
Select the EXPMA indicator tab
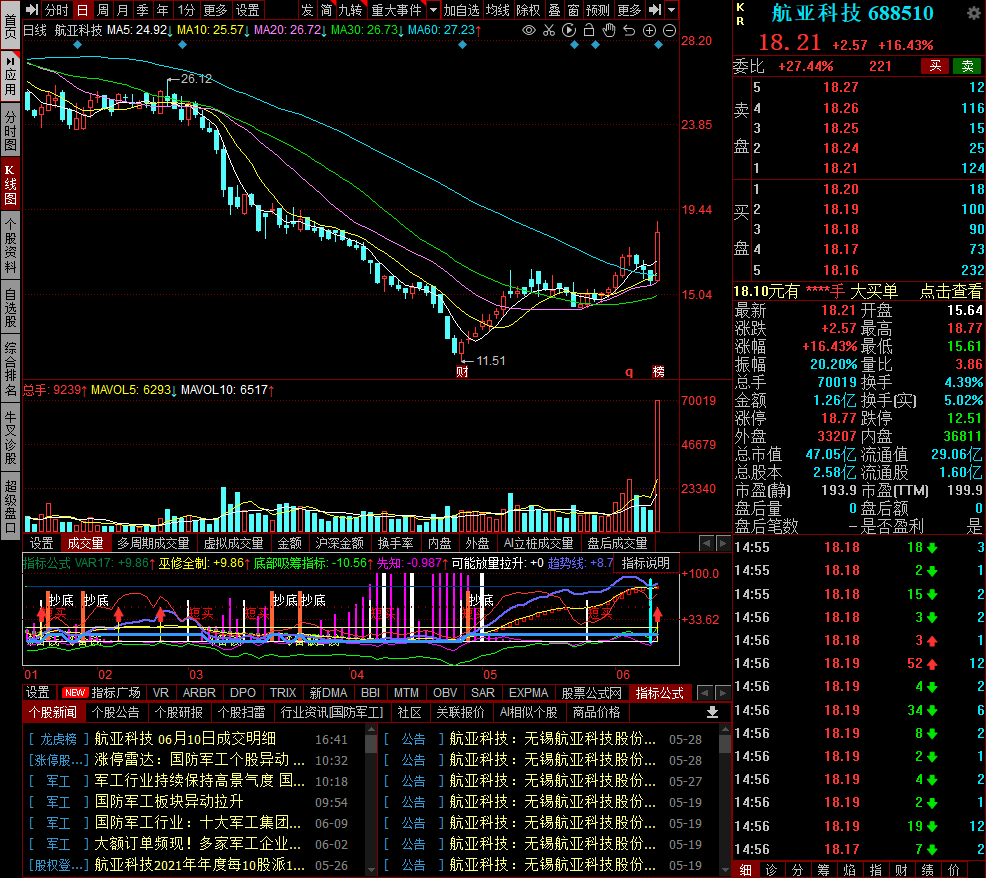coord(528,692)
